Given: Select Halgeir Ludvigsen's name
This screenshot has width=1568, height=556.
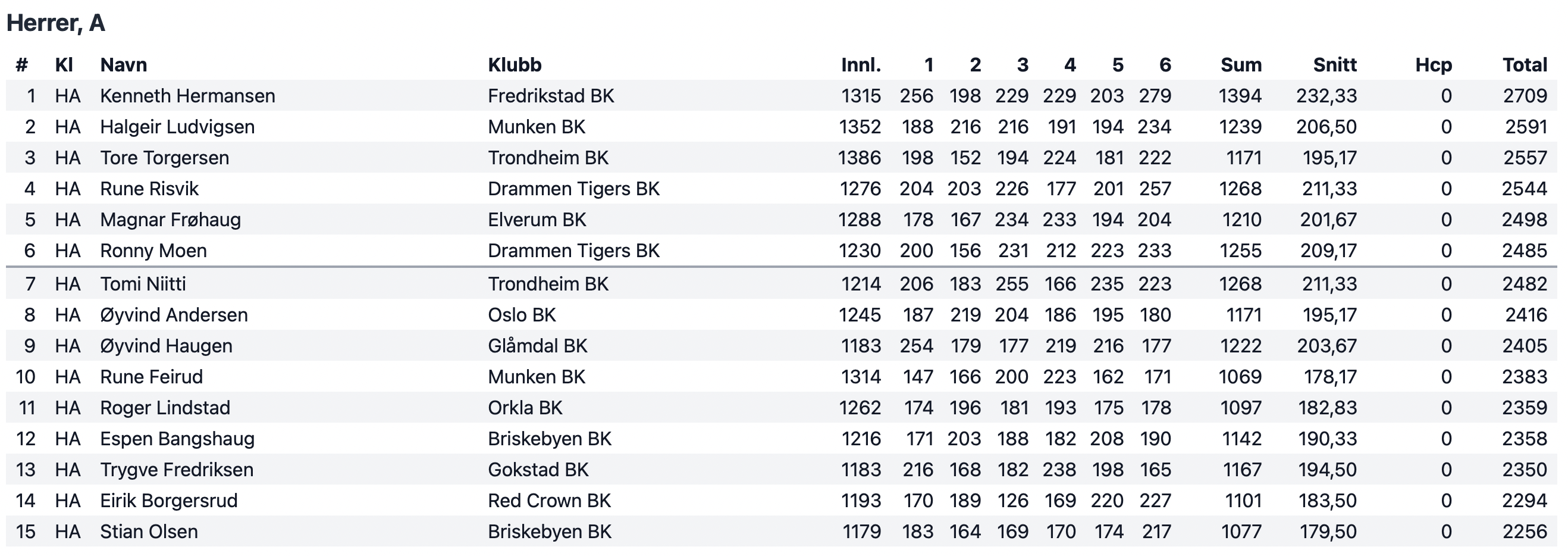Looking at the screenshot, I should [177, 127].
